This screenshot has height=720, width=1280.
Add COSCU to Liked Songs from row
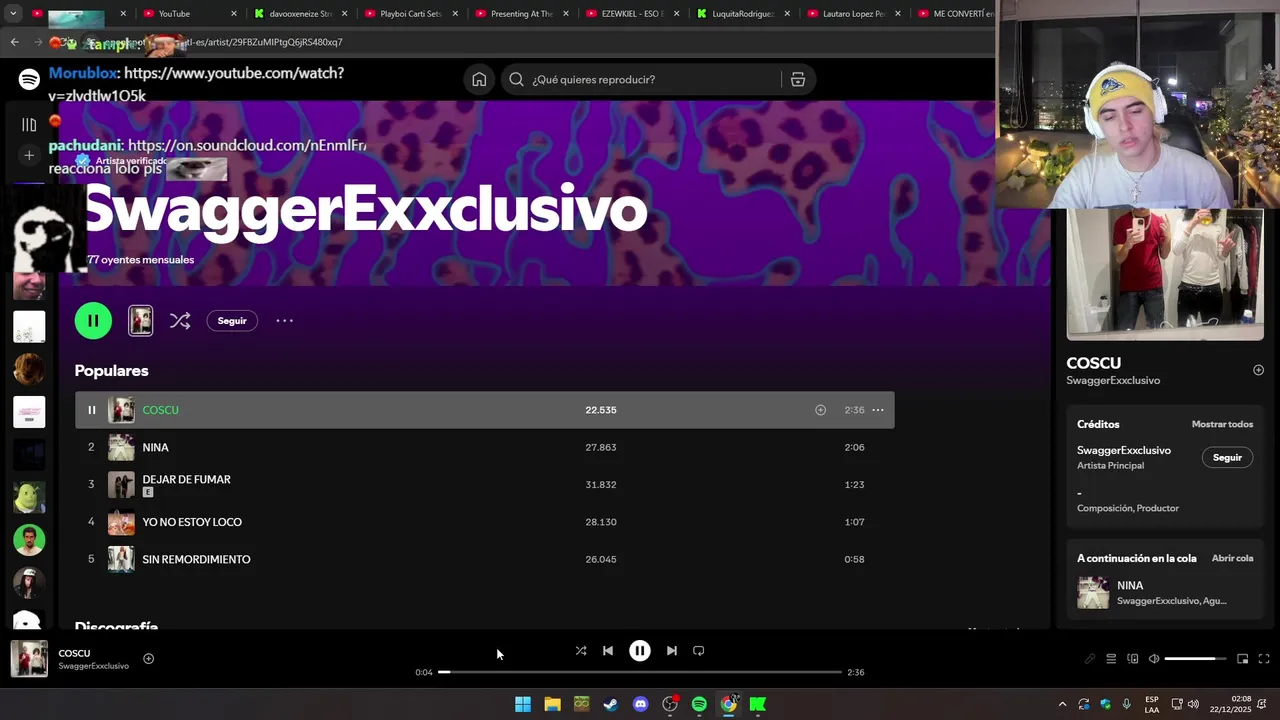click(x=820, y=410)
